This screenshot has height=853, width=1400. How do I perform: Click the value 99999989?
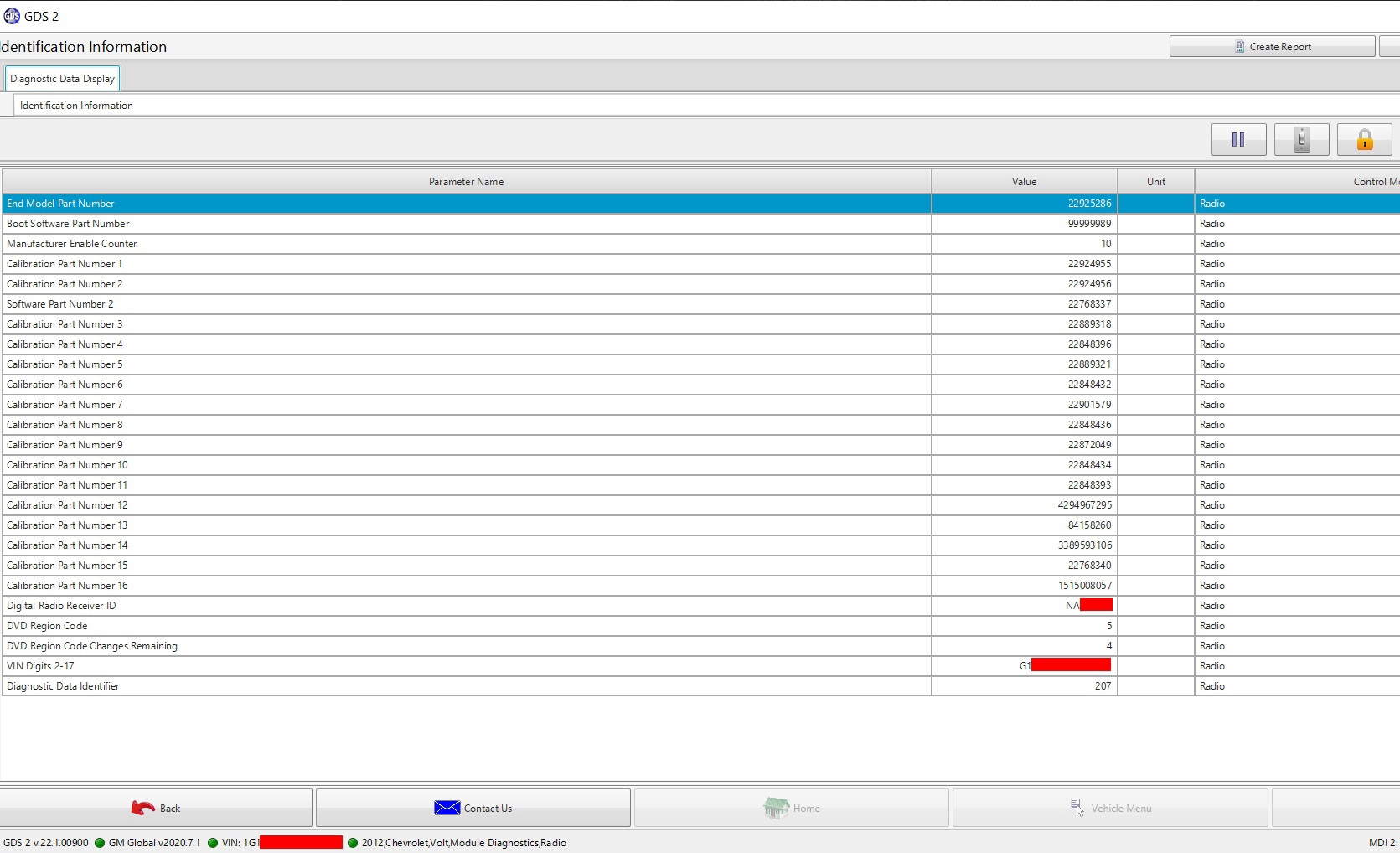click(x=1089, y=224)
